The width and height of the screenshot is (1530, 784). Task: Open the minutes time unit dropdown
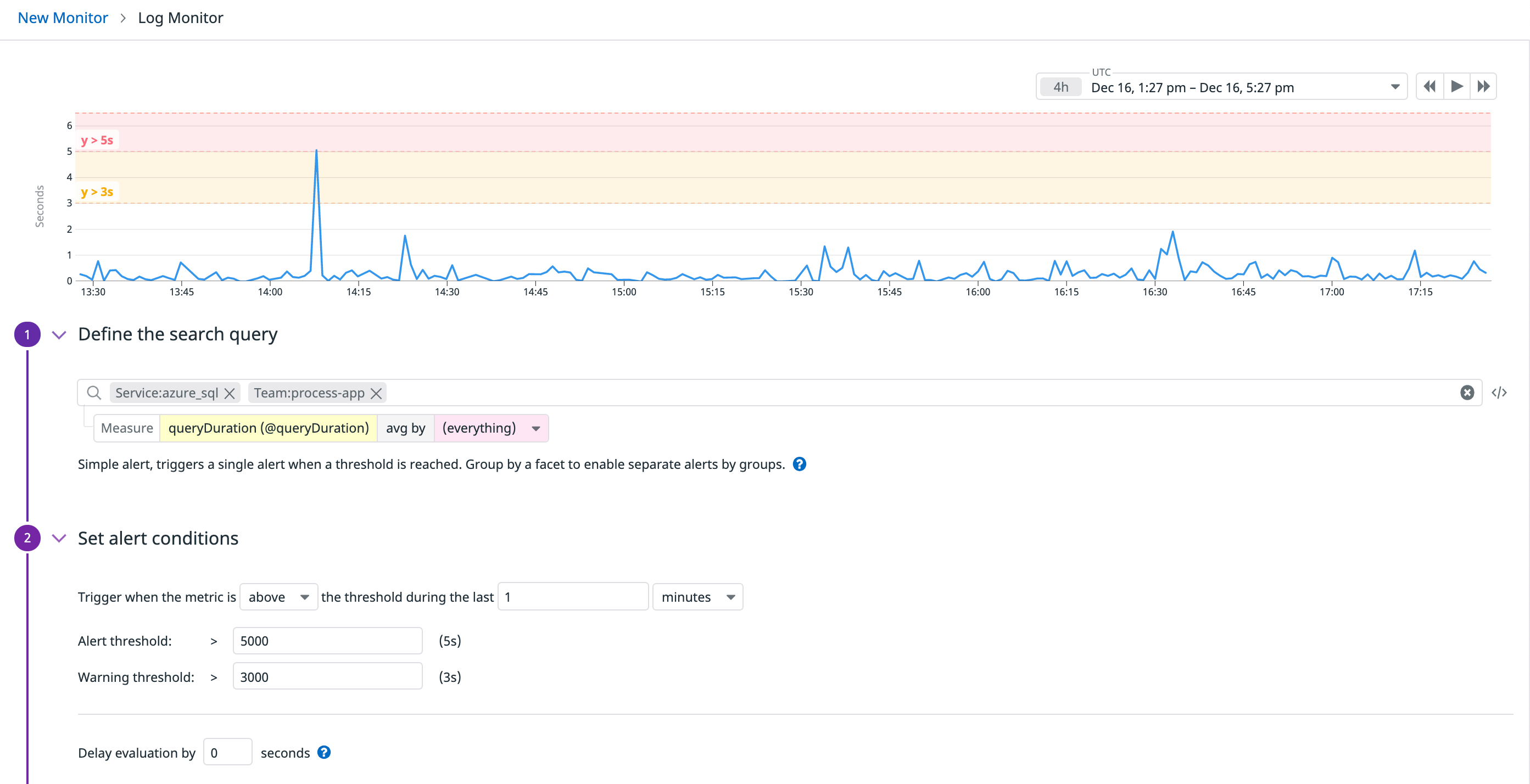click(x=697, y=597)
